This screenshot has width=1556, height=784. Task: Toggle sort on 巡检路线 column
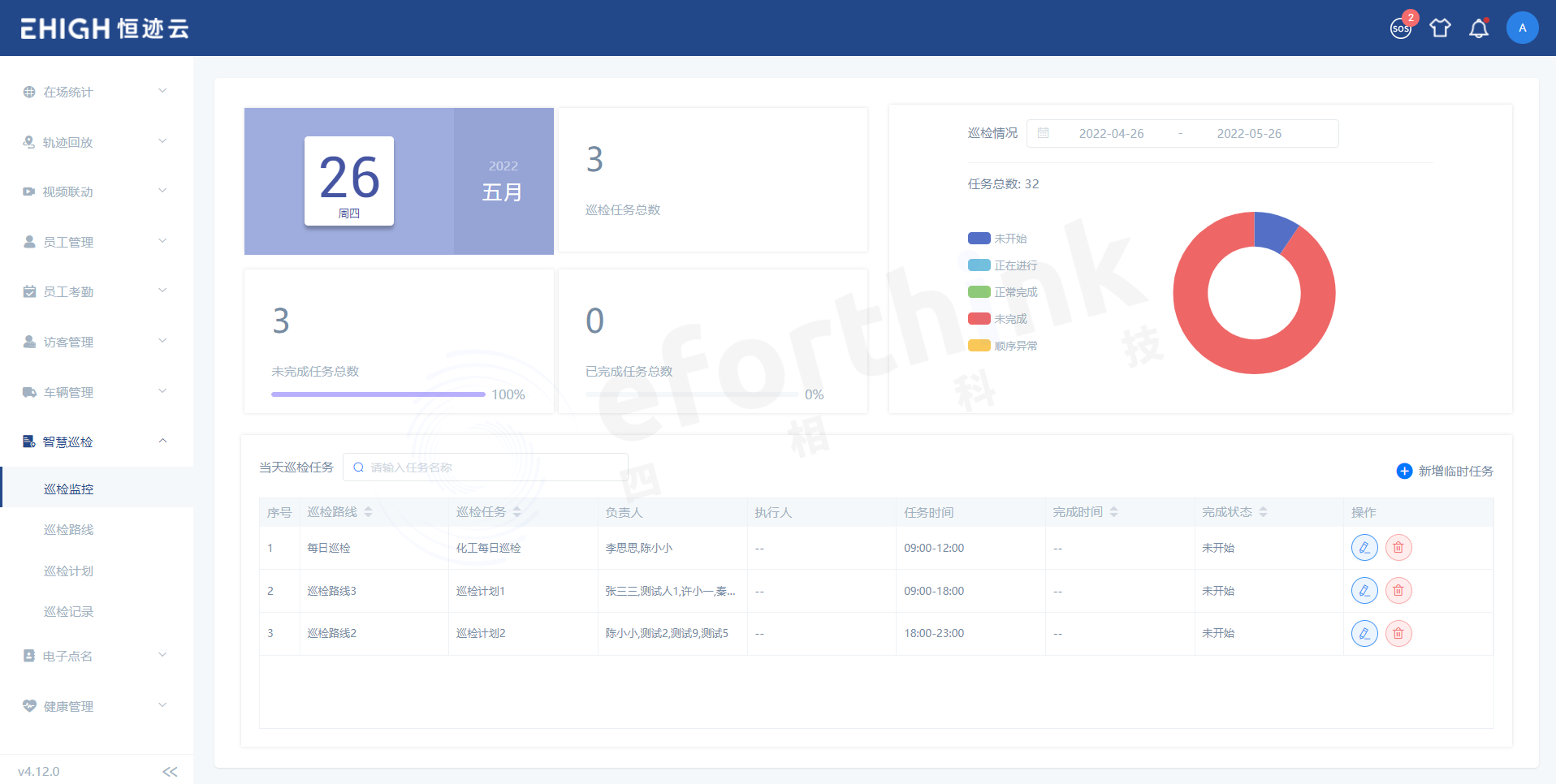pos(368,511)
